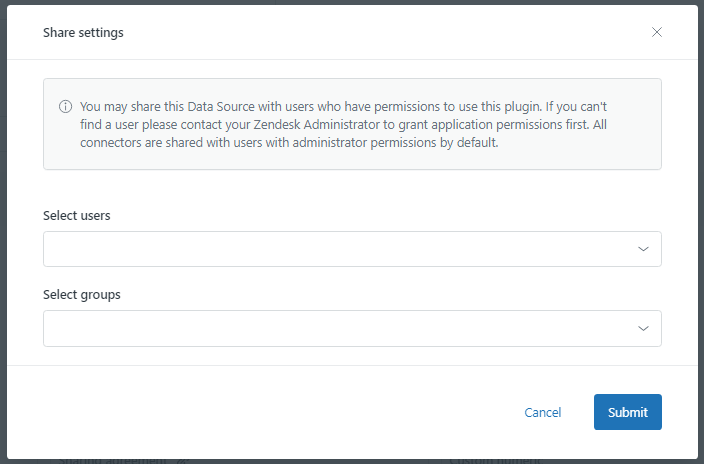The image size is (704, 464).
Task: Expand the Select groups dropdown arrow
Action: click(644, 328)
